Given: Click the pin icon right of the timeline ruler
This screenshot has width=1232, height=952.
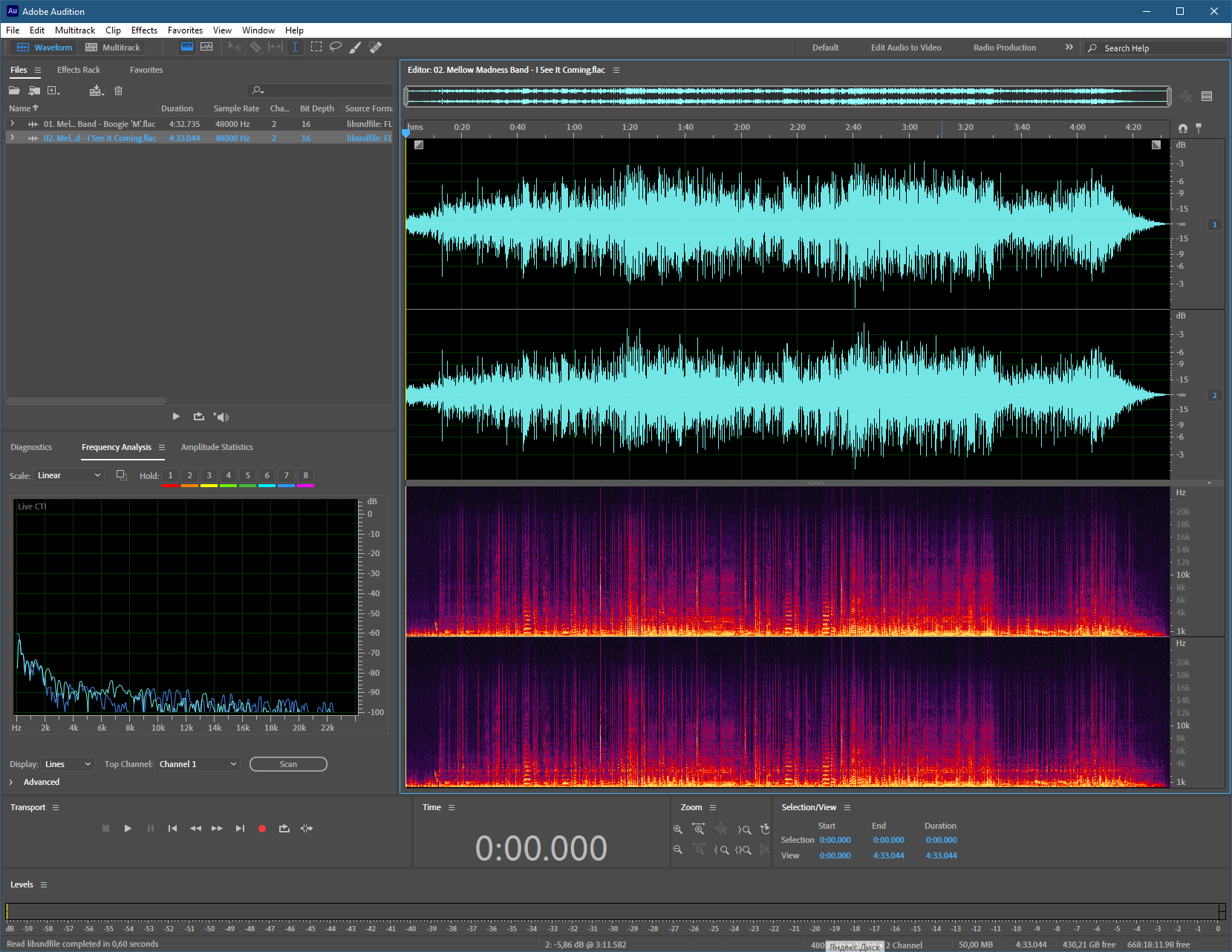Looking at the screenshot, I should [x=1199, y=128].
